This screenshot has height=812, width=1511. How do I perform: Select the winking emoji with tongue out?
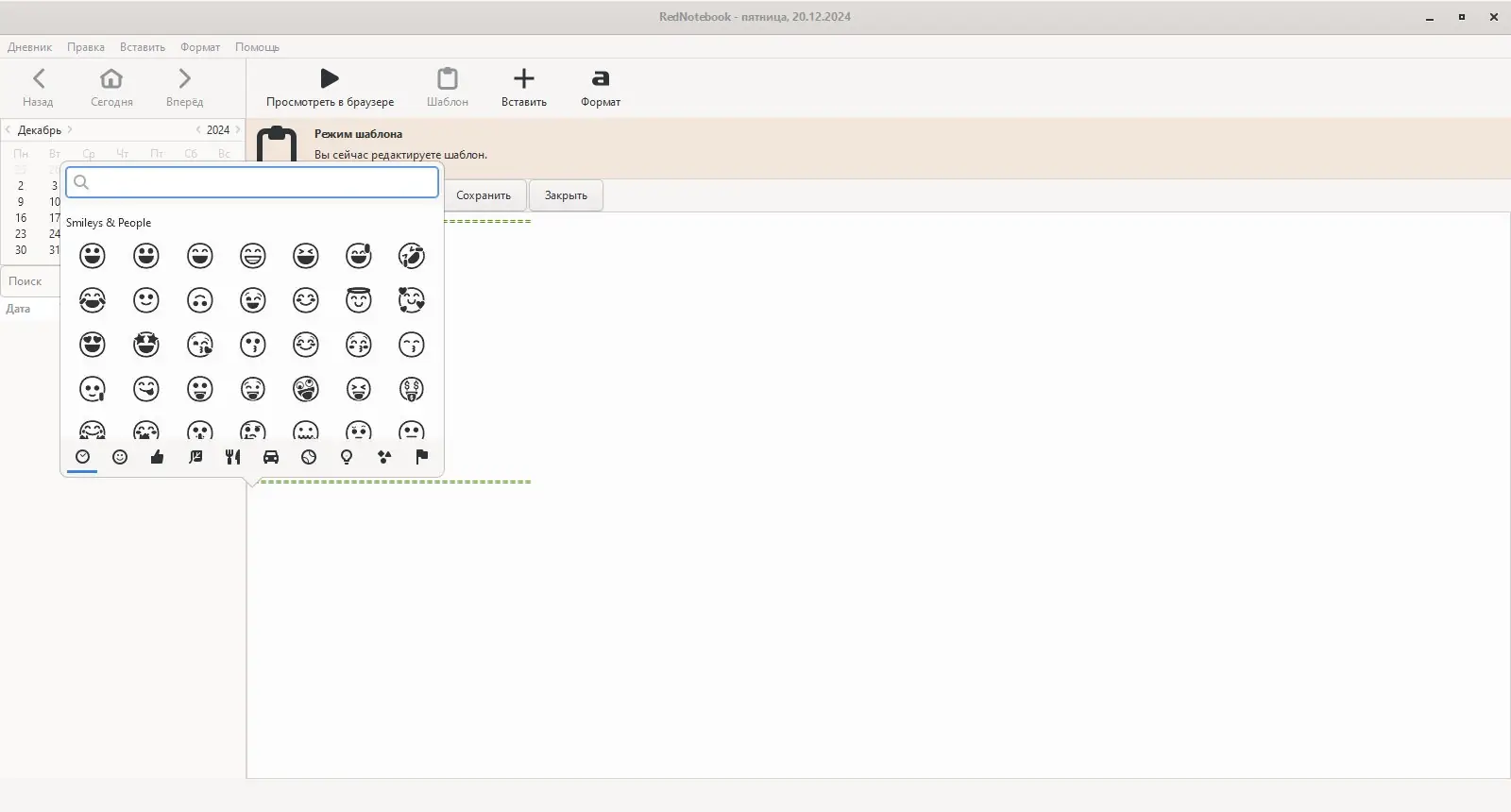click(252, 389)
